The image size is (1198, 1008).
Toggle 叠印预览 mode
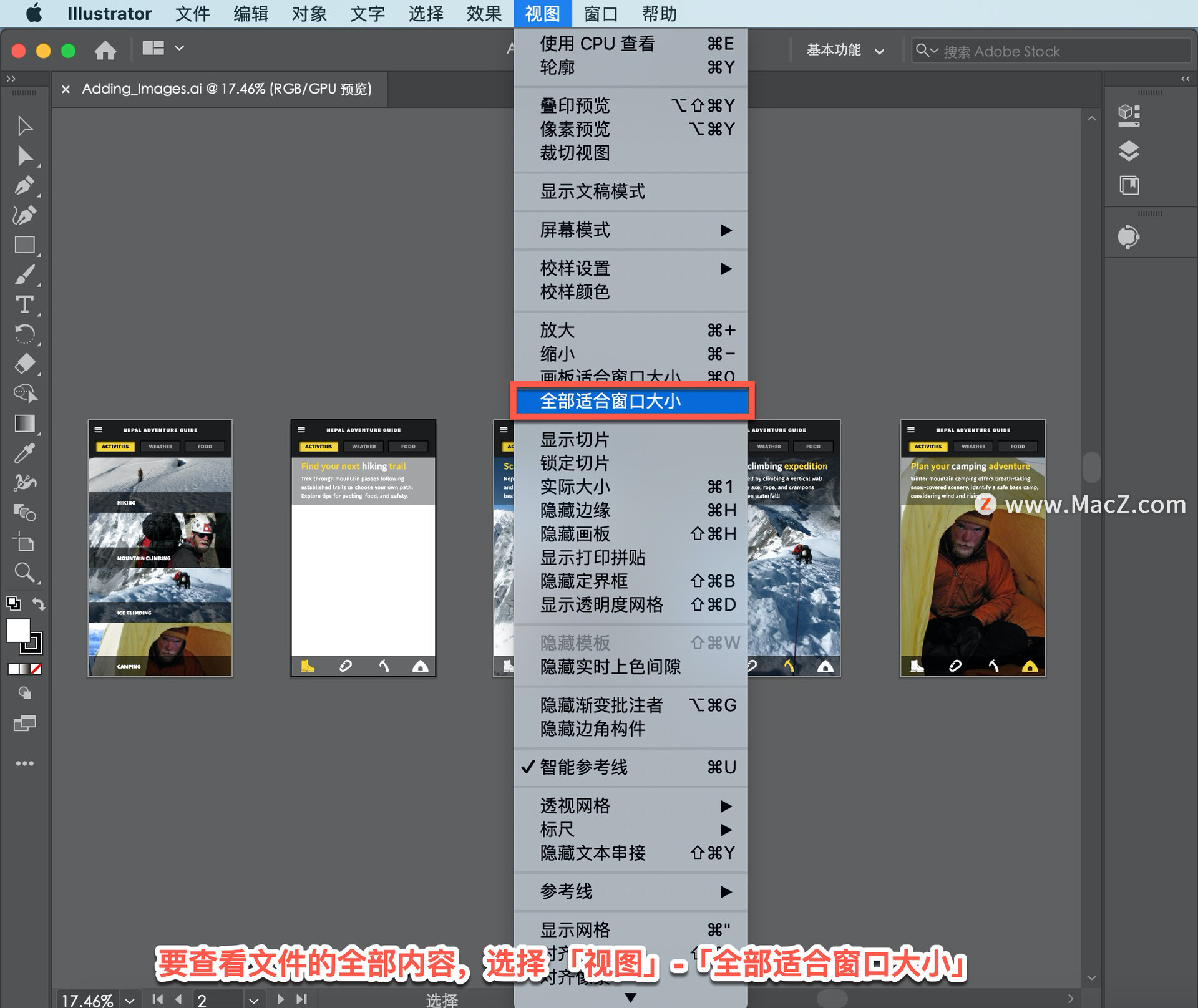tap(630, 105)
